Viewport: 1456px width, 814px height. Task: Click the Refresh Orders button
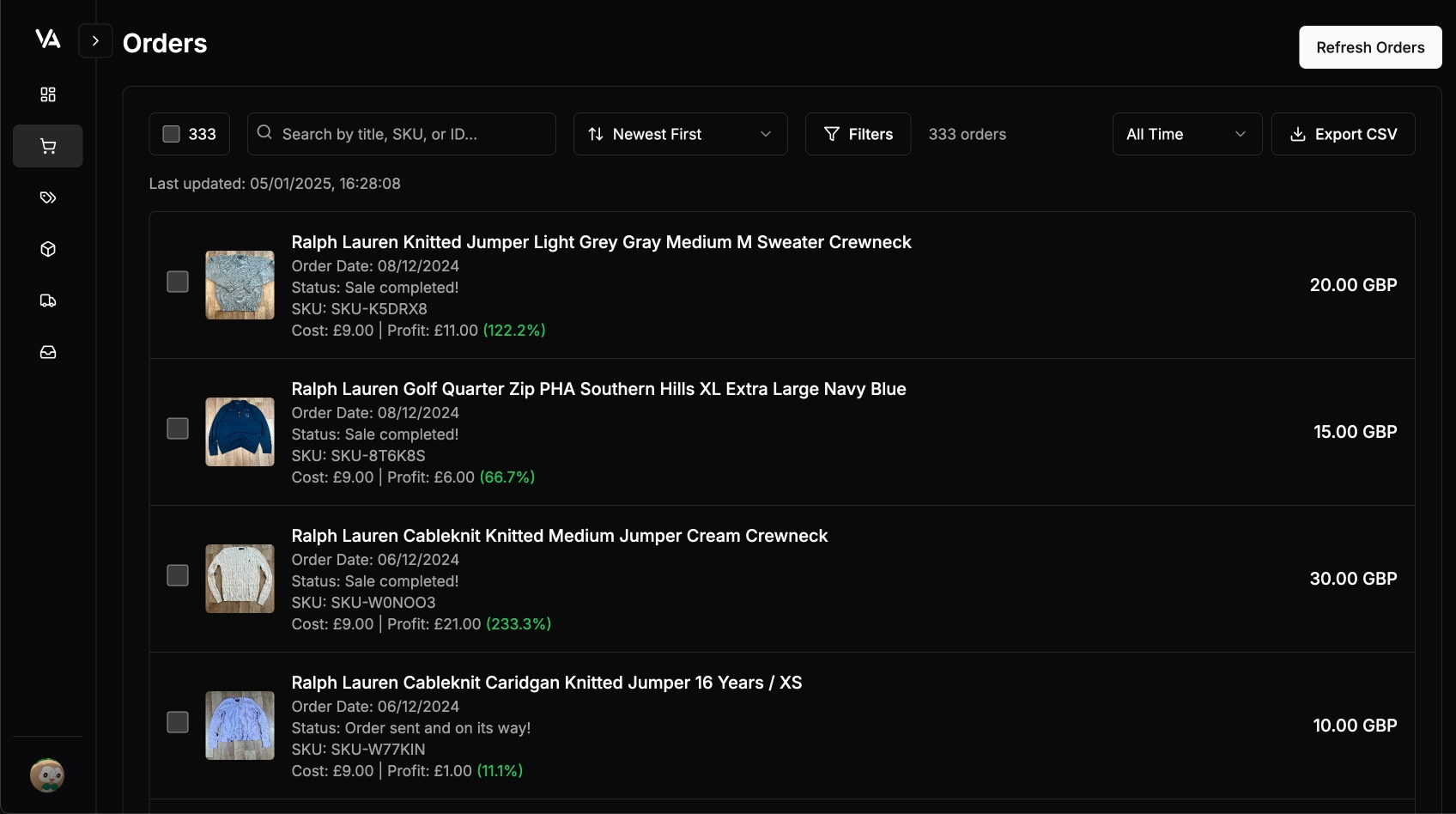[1369, 47]
